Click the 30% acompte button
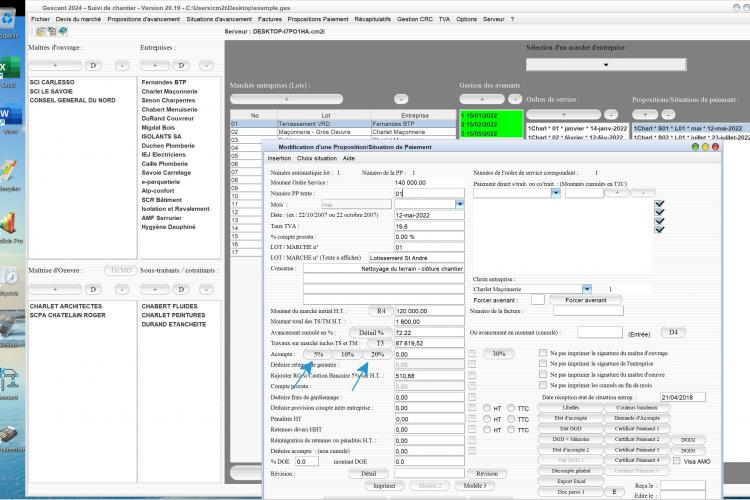This screenshot has height=500, width=750. [x=498, y=354]
